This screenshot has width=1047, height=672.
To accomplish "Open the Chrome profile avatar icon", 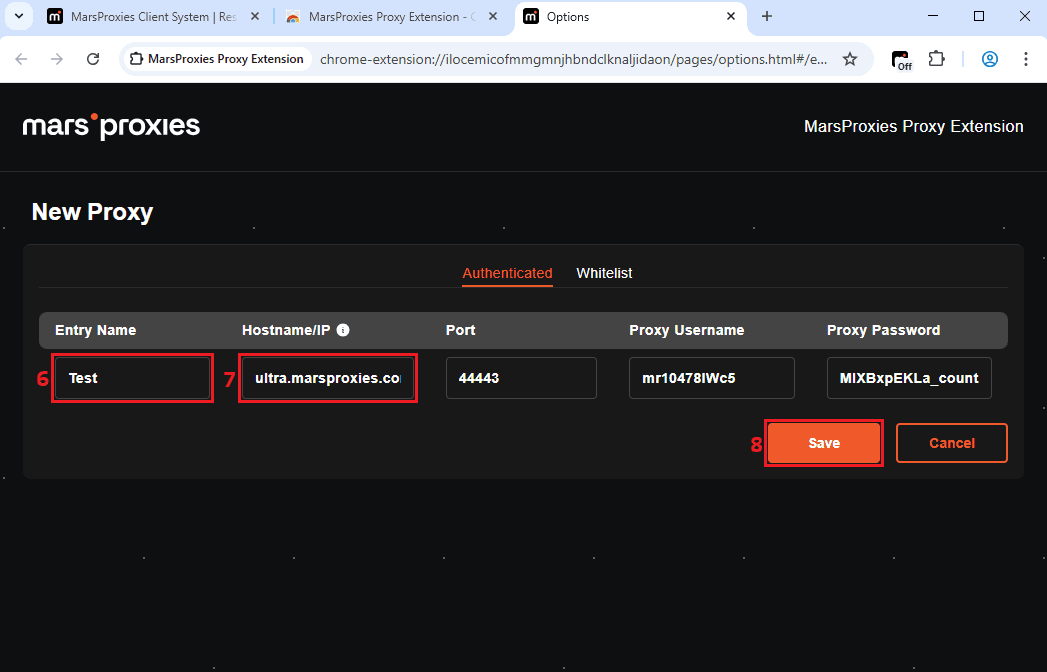I will [x=989, y=59].
